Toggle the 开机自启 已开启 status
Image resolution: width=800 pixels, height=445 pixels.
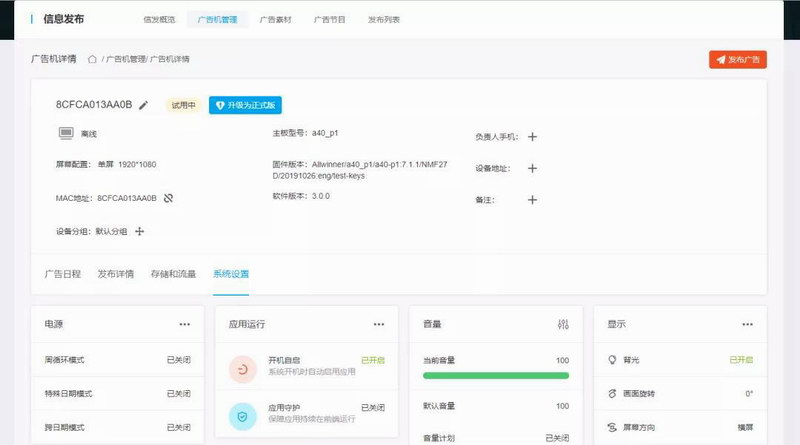pyautogui.click(x=372, y=360)
